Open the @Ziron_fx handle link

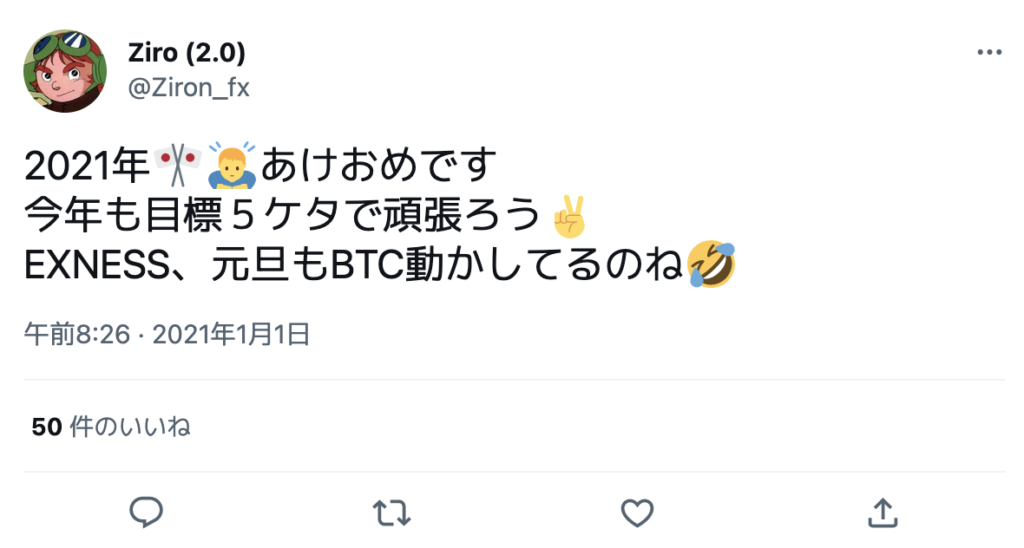[x=189, y=87]
